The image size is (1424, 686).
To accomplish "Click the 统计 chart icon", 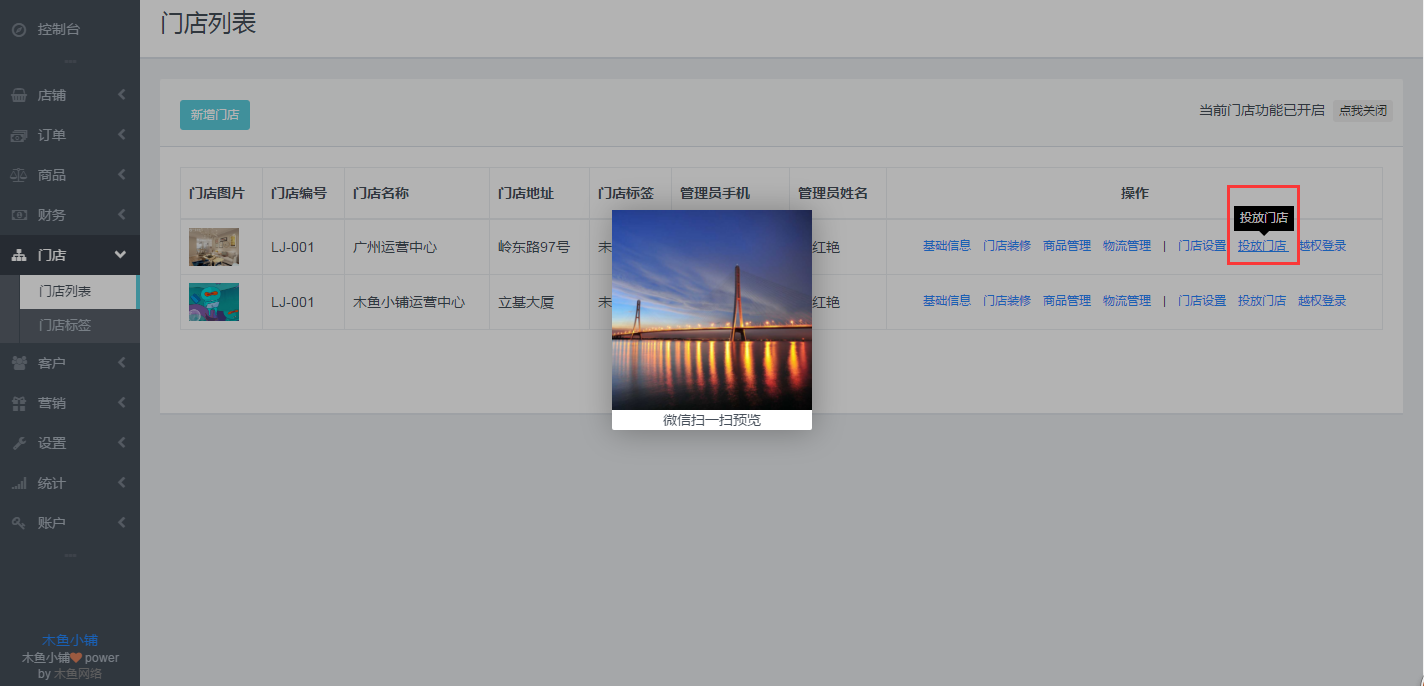I will 19,483.
